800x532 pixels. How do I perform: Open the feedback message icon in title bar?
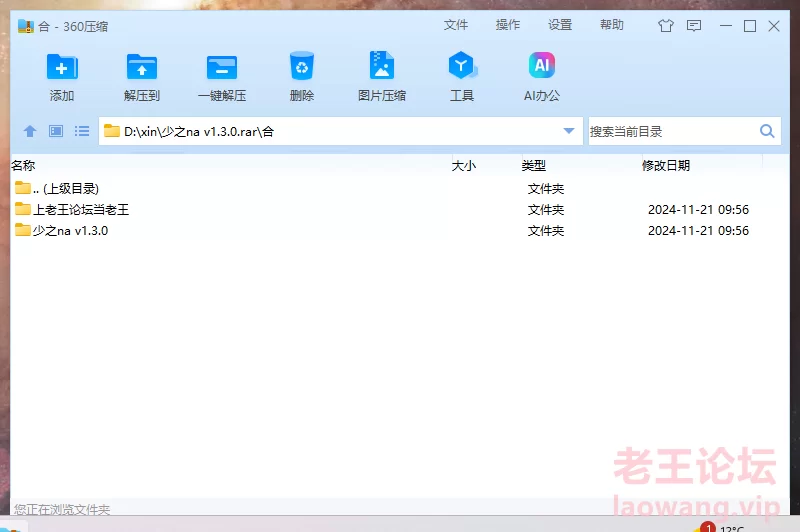click(694, 26)
